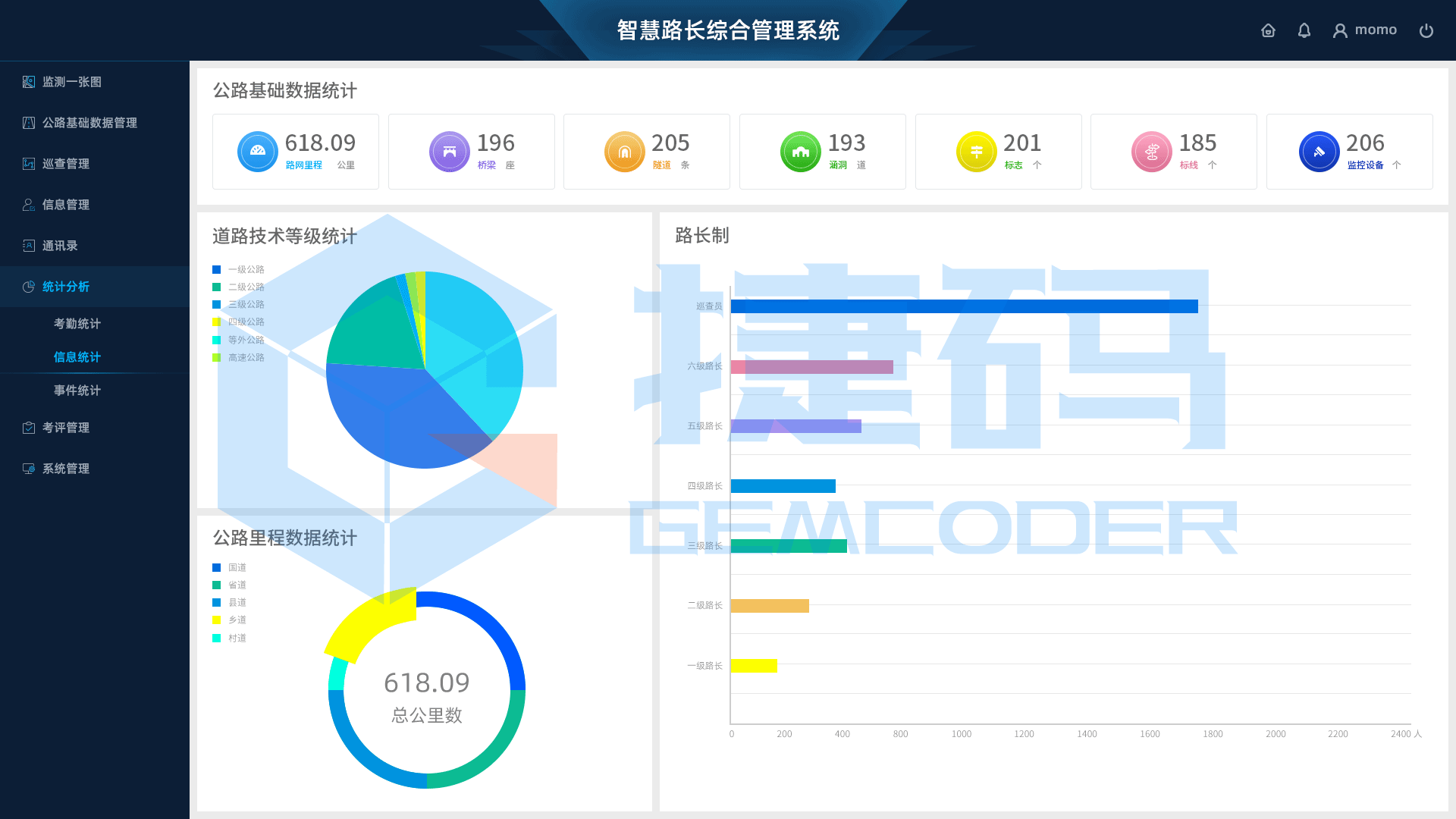The width and height of the screenshot is (1456, 819).
Task: Click the momo username
Action: tap(1376, 30)
